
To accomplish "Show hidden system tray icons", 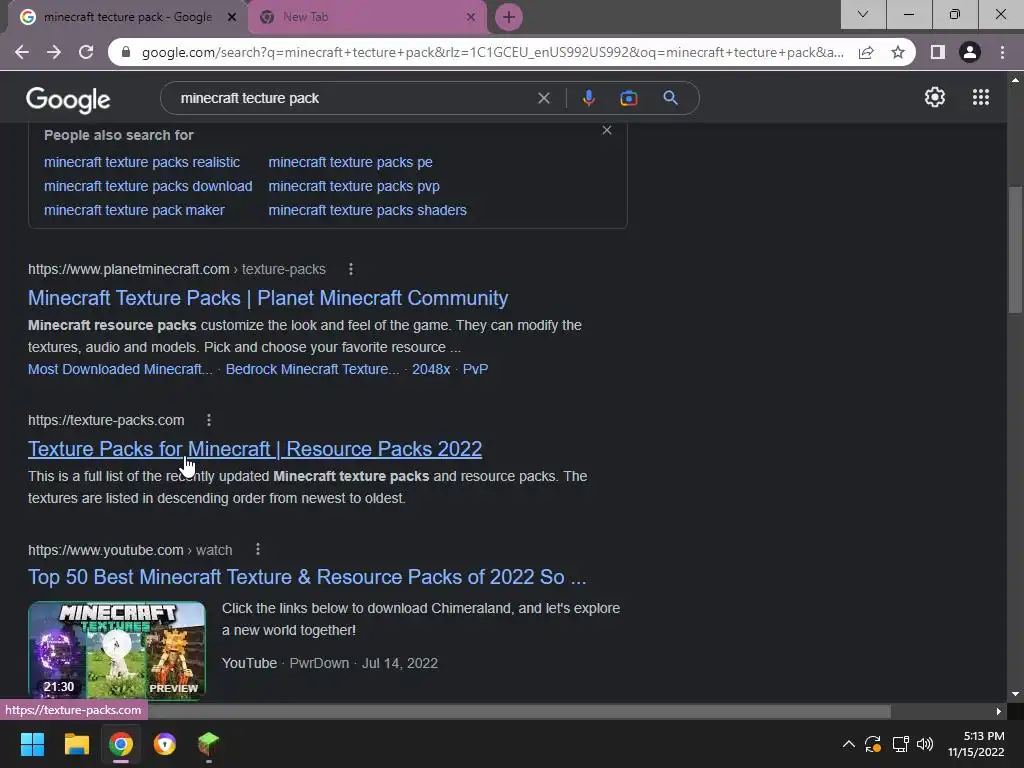I will [848, 744].
